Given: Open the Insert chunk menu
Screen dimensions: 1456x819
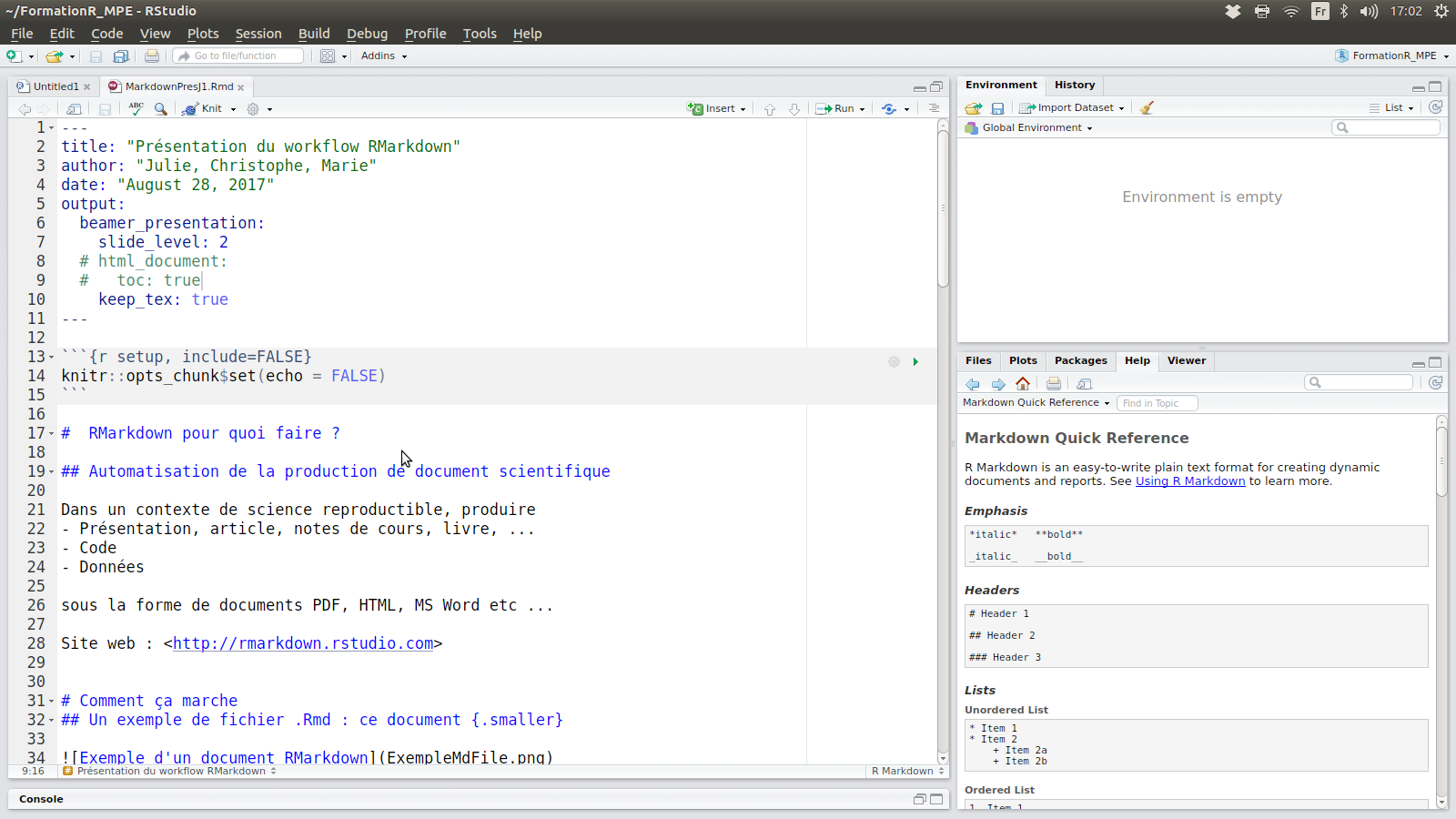Looking at the screenshot, I should pyautogui.click(x=717, y=108).
